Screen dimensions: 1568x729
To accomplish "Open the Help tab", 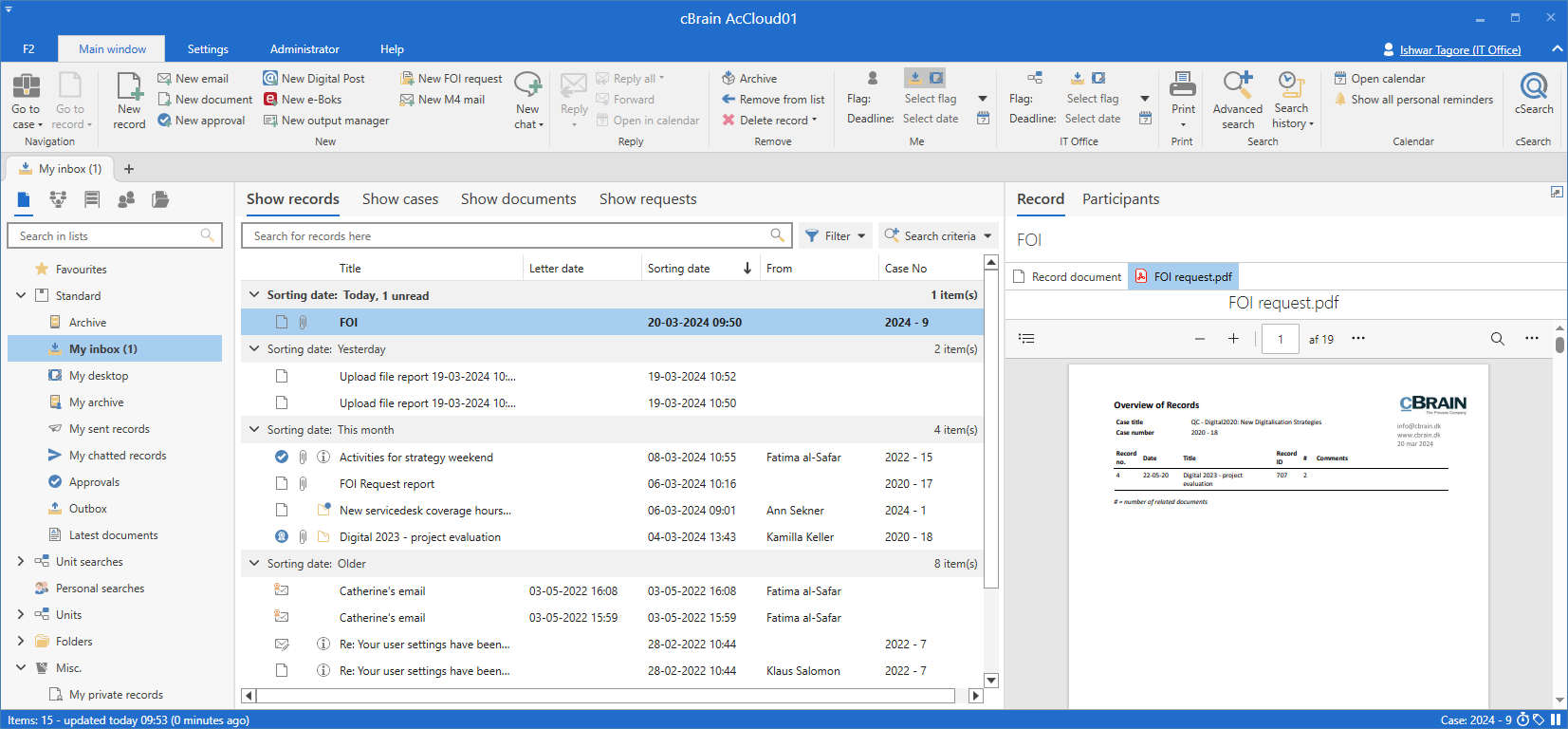I will (x=392, y=49).
